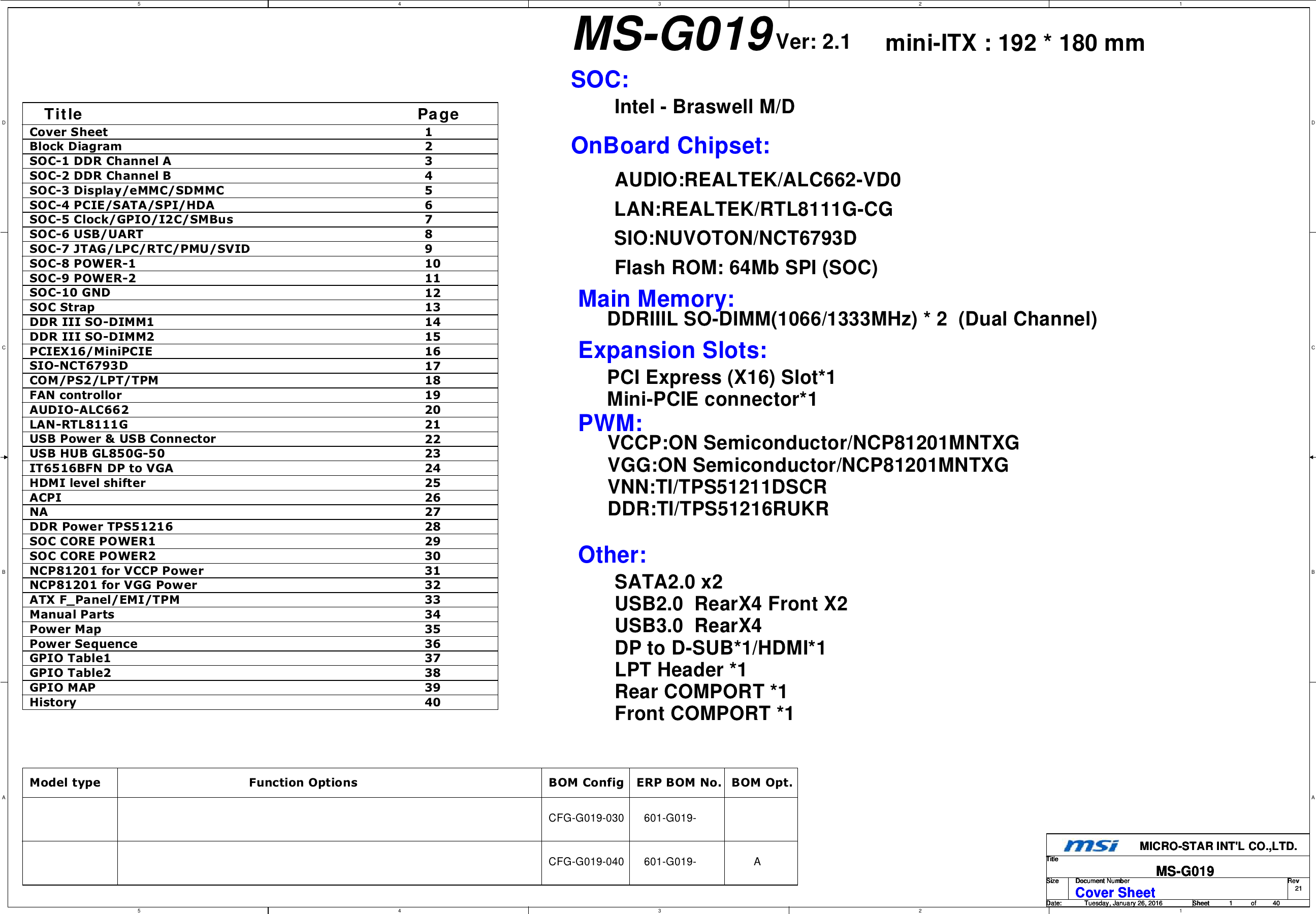The width and height of the screenshot is (1316, 914).
Task: Click the GPIO MAP index row
Action: pyautogui.click(x=62, y=687)
